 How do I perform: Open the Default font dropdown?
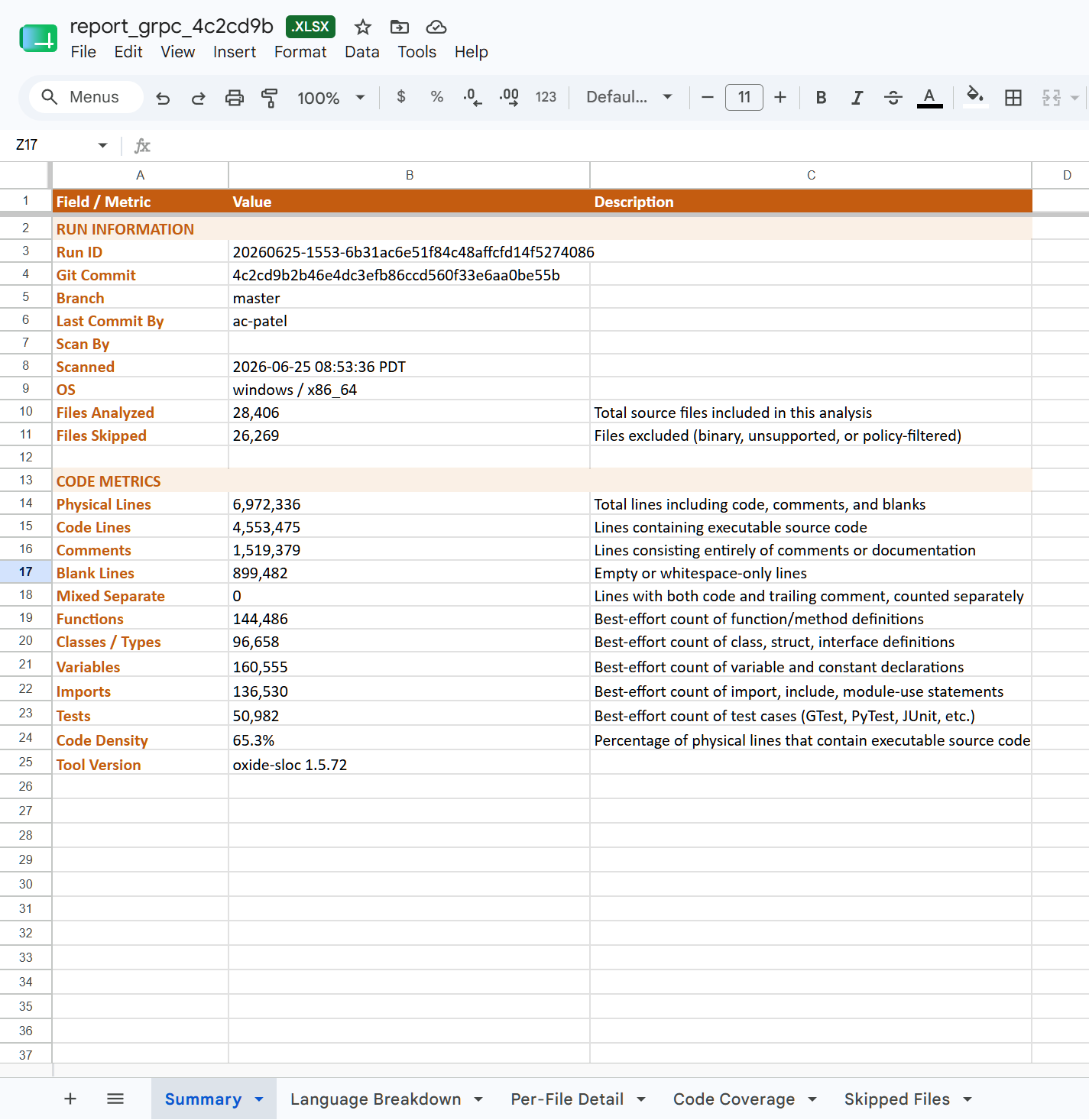click(629, 97)
